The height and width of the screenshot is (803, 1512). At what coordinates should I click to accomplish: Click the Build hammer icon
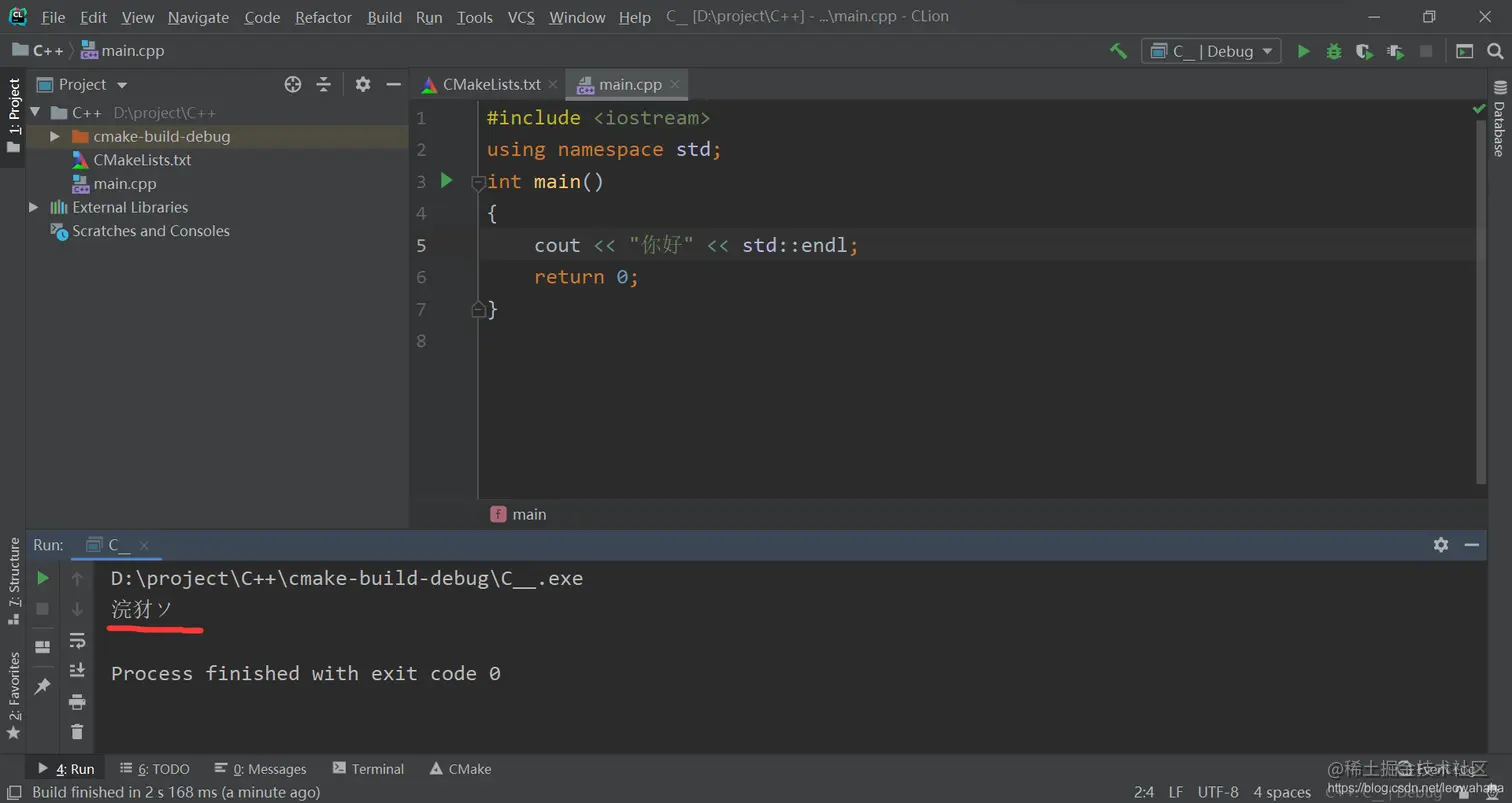(x=1119, y=51)
